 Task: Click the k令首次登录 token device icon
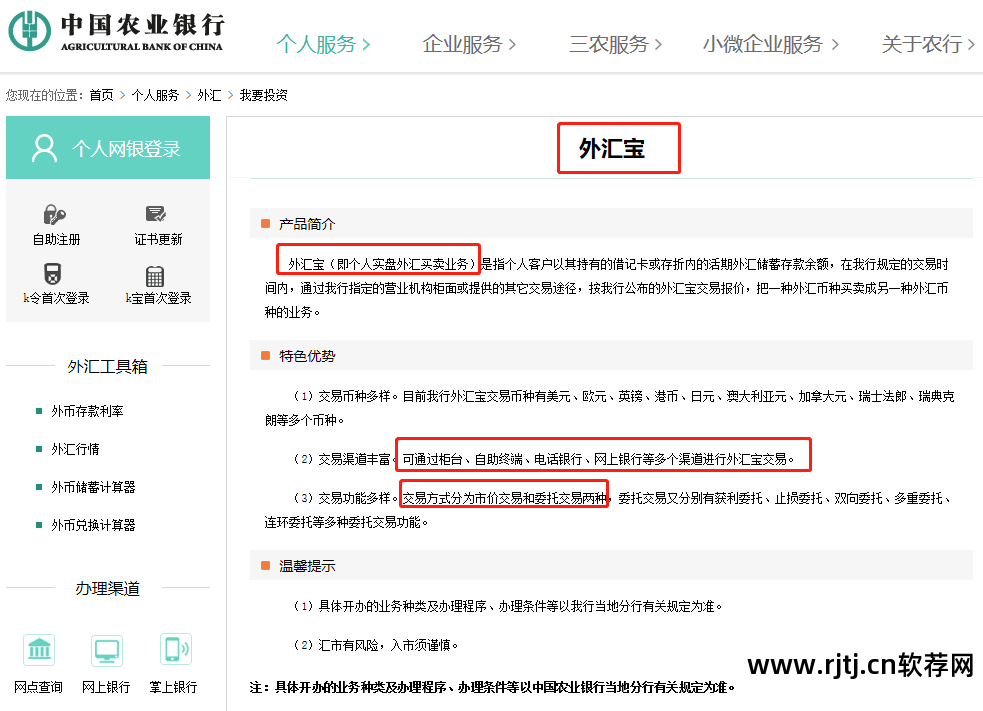click(x=55, y=272)
